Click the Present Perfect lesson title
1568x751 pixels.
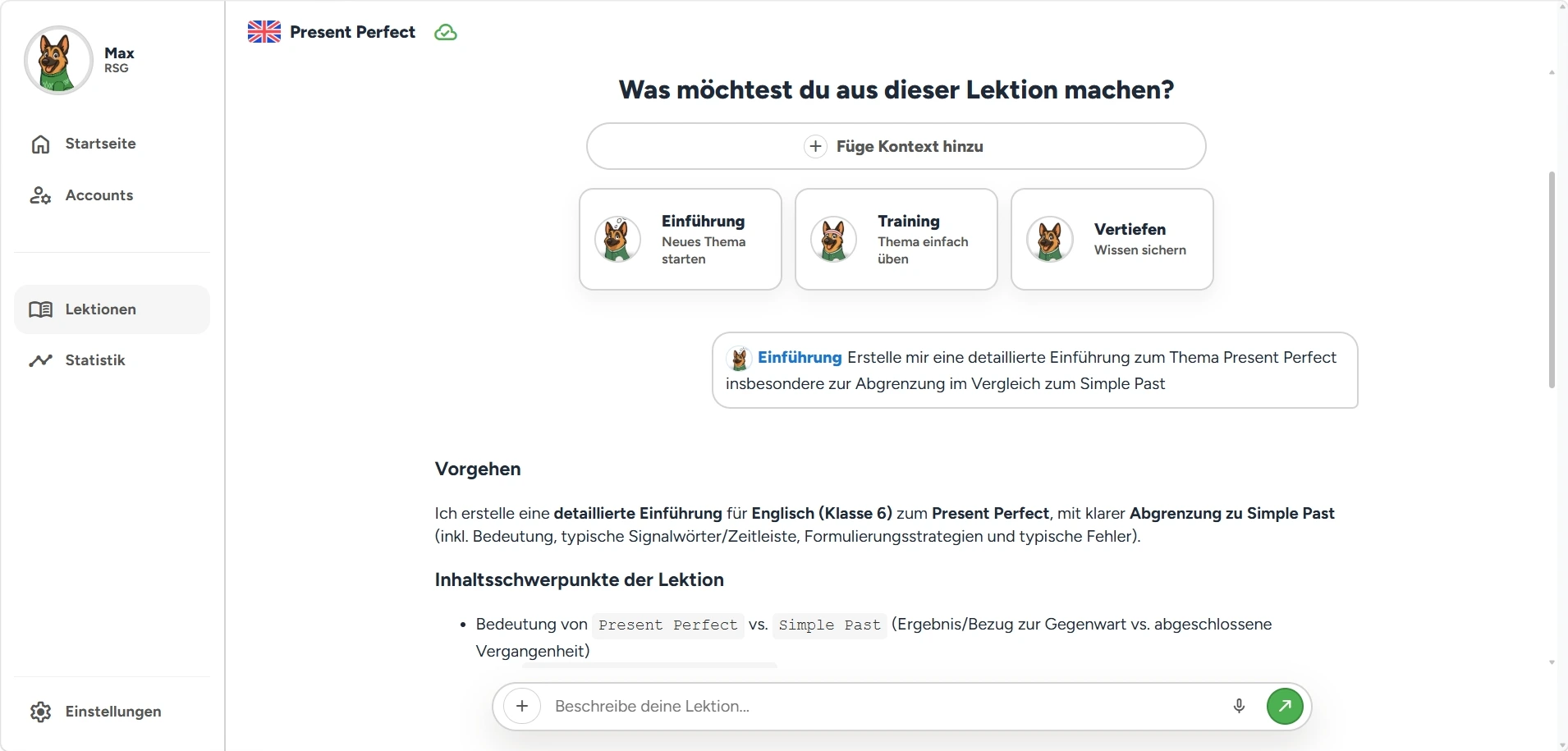pyautogui.click(x=353, y=32)
